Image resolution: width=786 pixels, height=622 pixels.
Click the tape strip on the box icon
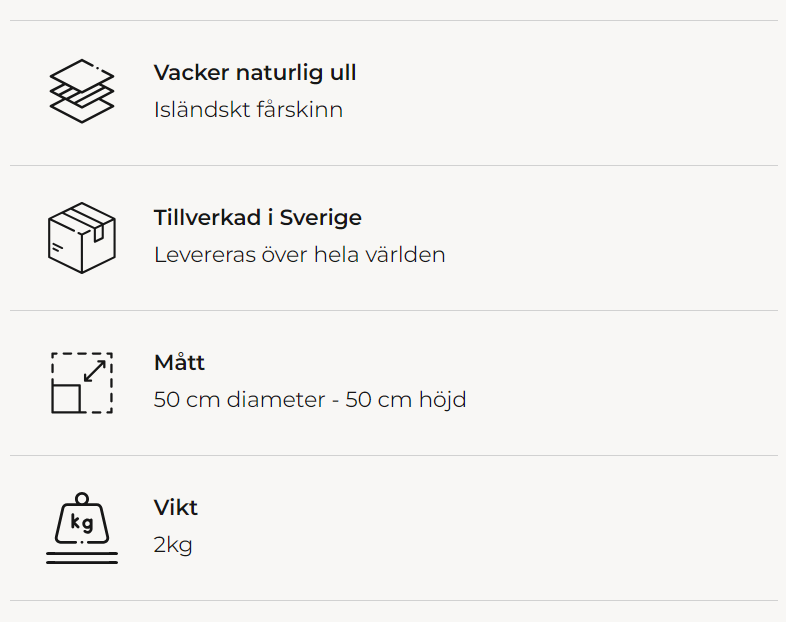point(96,229)
